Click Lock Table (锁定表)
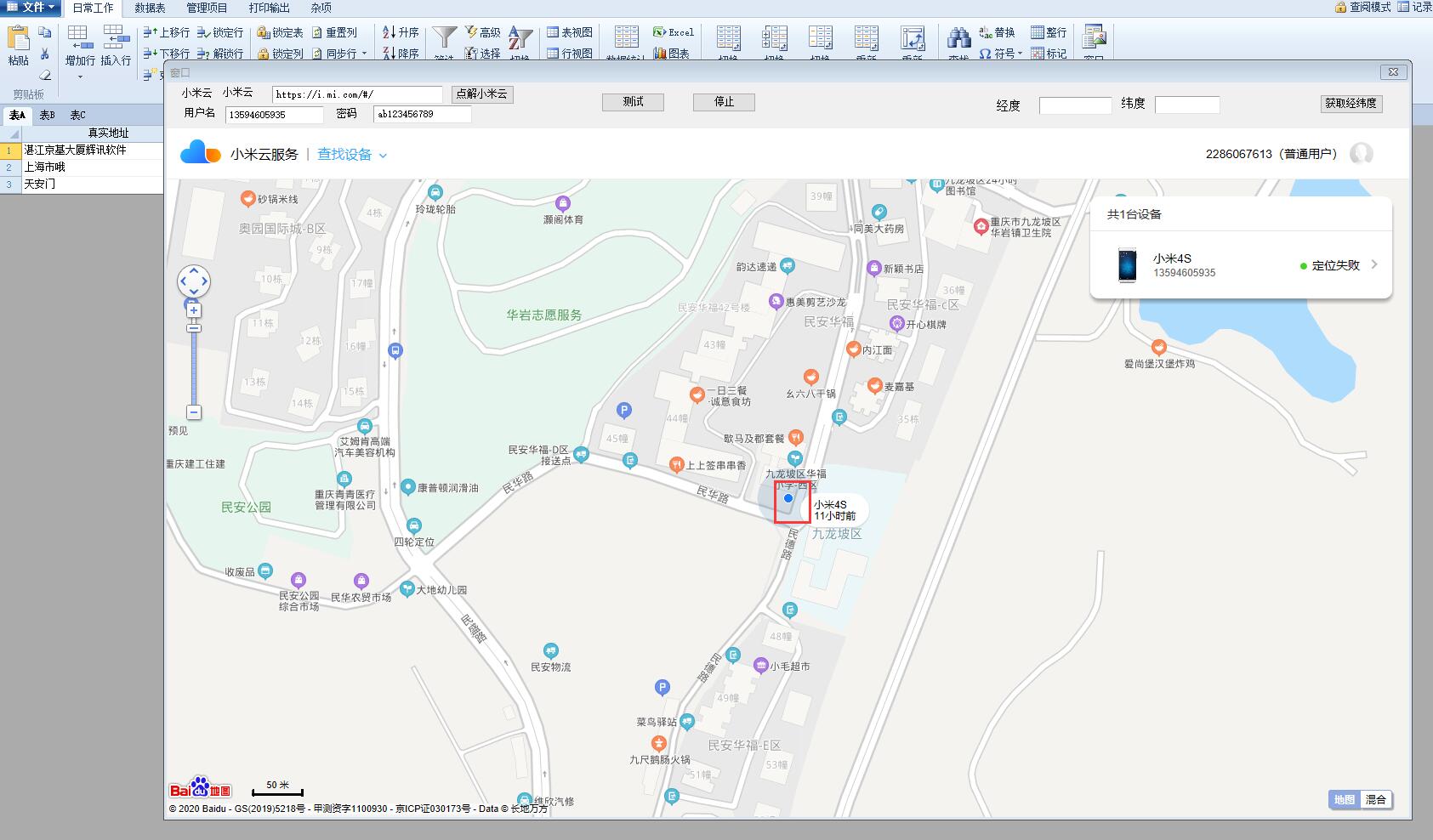This screenshot has height=840, width=1433. click(281, 32)
